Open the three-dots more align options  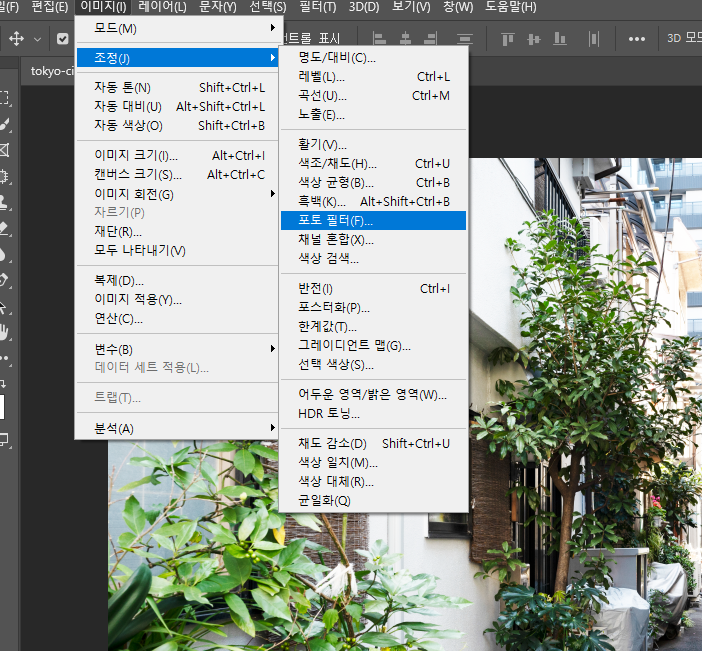(637, 39)
